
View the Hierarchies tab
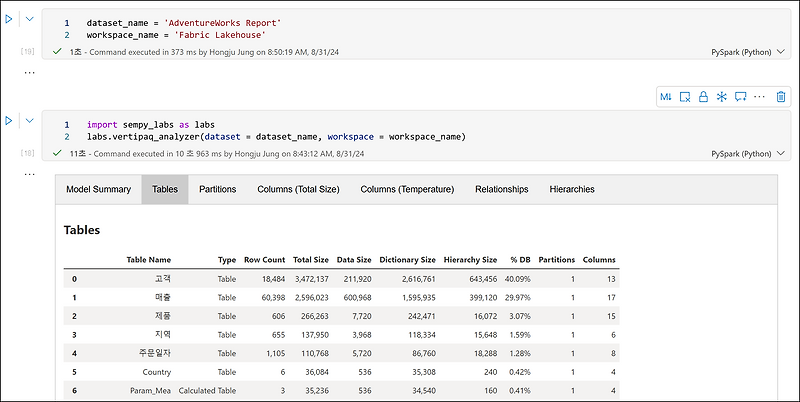coord(572,189)
